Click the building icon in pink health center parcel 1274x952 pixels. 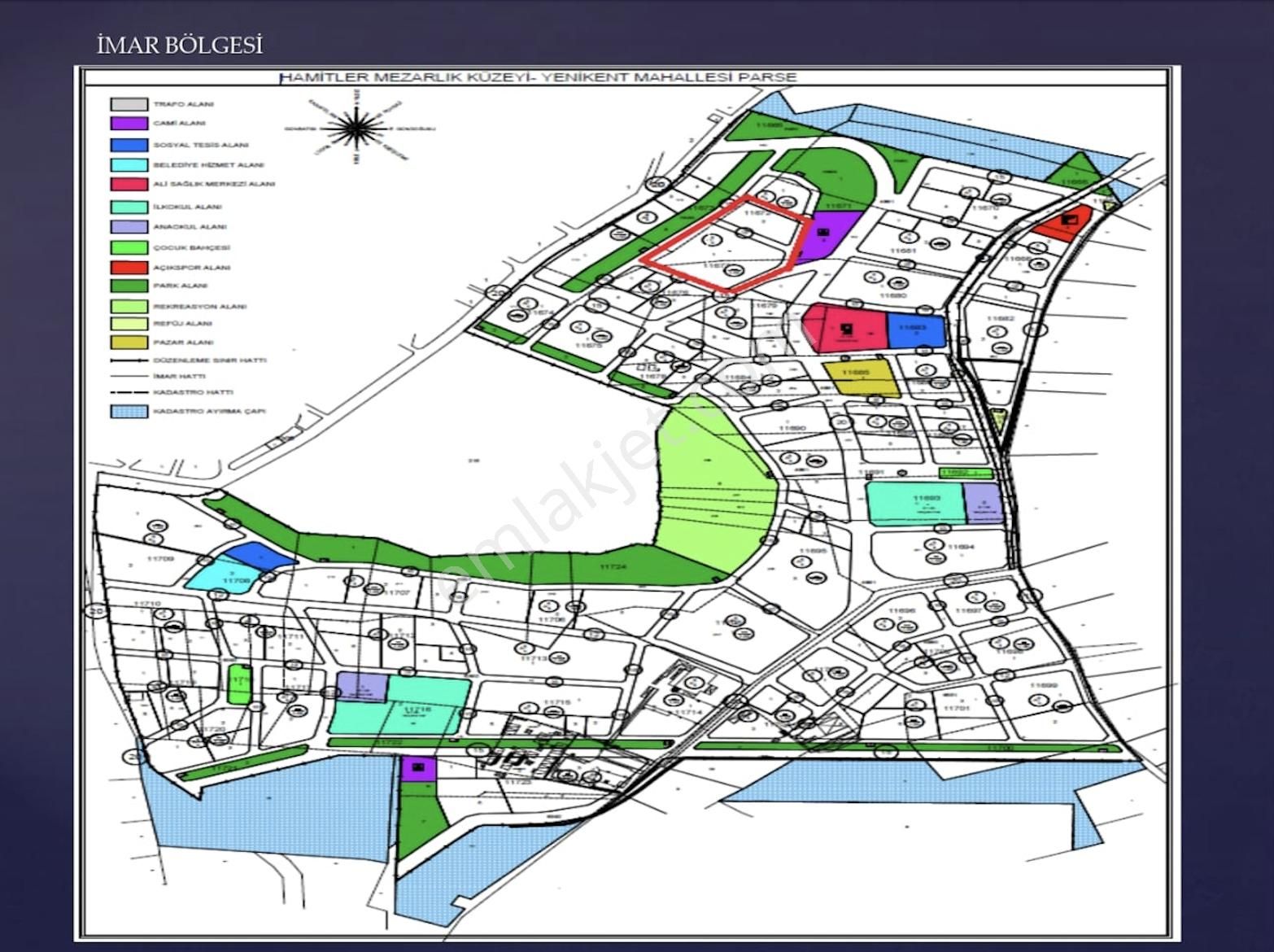[847, 329]
